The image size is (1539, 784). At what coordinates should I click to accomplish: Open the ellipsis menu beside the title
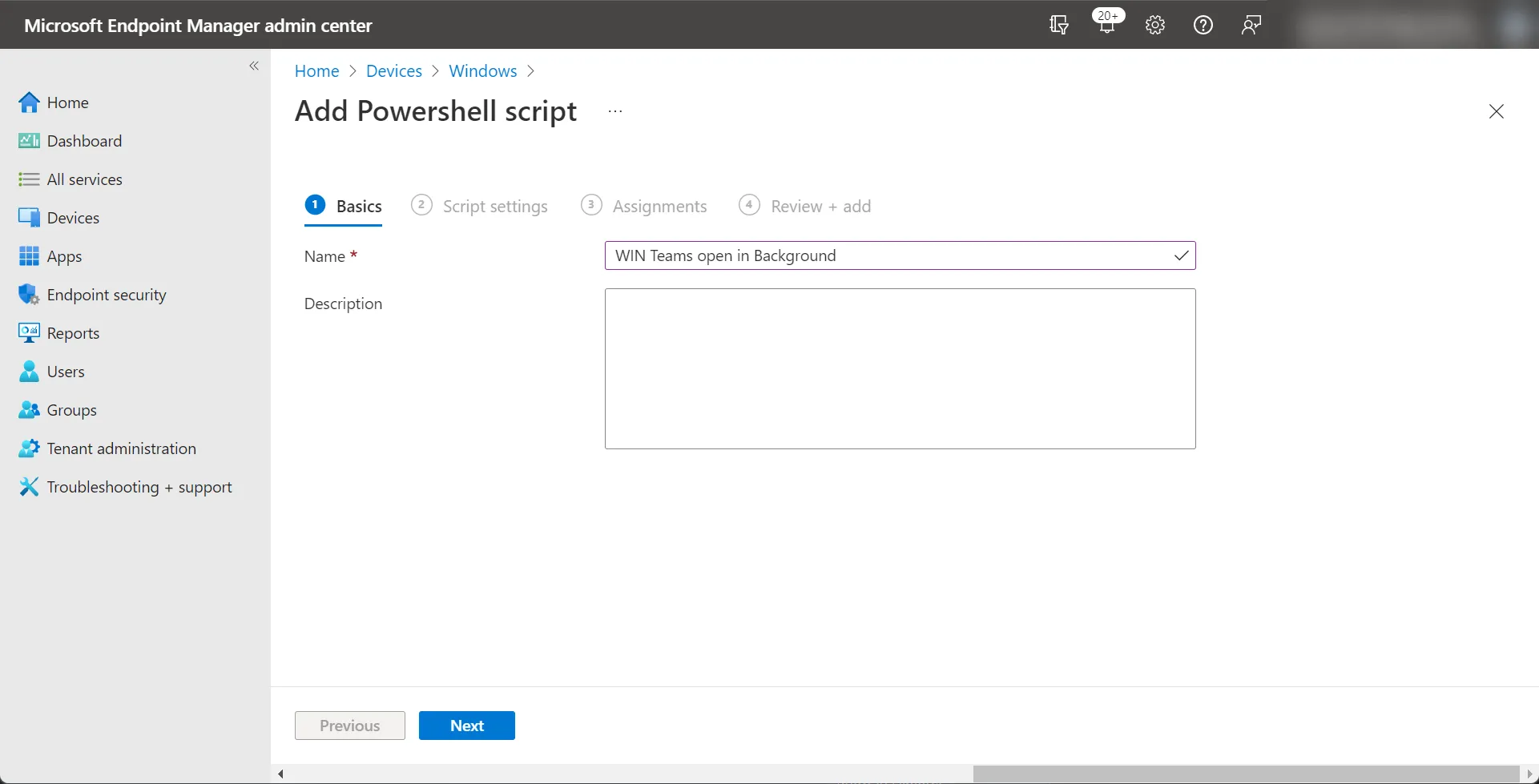coord(615,111)
